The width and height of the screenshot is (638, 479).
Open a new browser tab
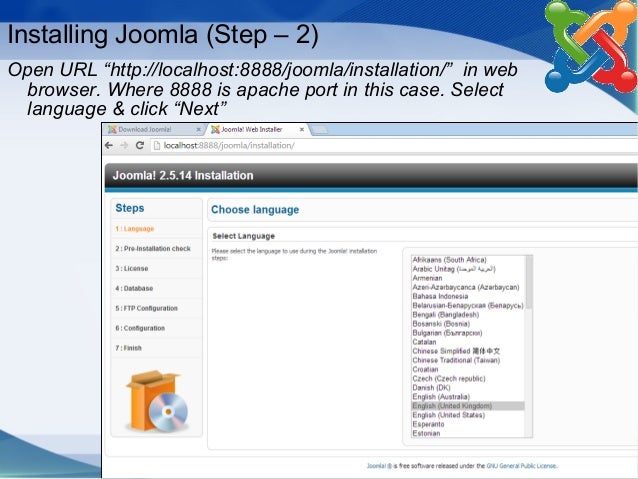click(320, 130)
